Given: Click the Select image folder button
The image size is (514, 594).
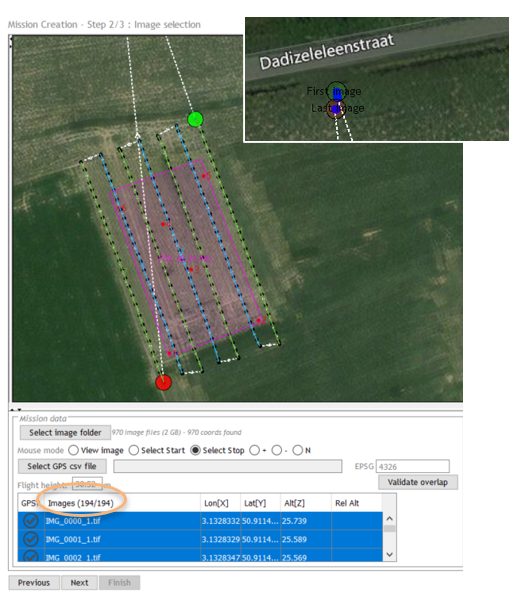Looking at the screenshot, I should [x=65, y=432].
